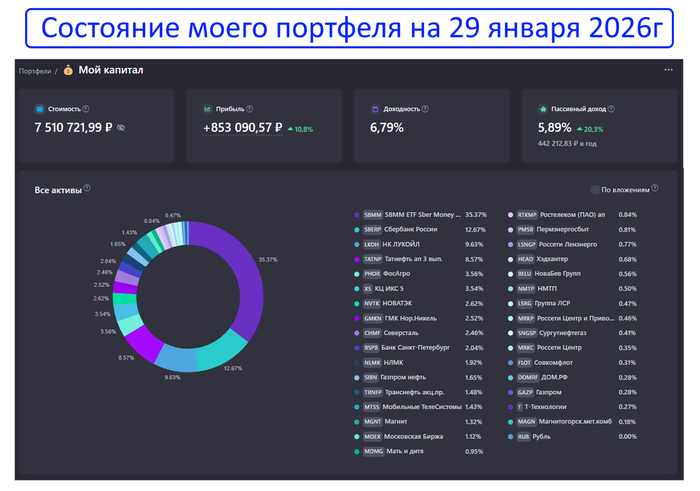This screenshot has width=700, height=491.
Task: Click the LKOH НК ЛУКОЙЛ ticker badge
Action: coord(372,243)
